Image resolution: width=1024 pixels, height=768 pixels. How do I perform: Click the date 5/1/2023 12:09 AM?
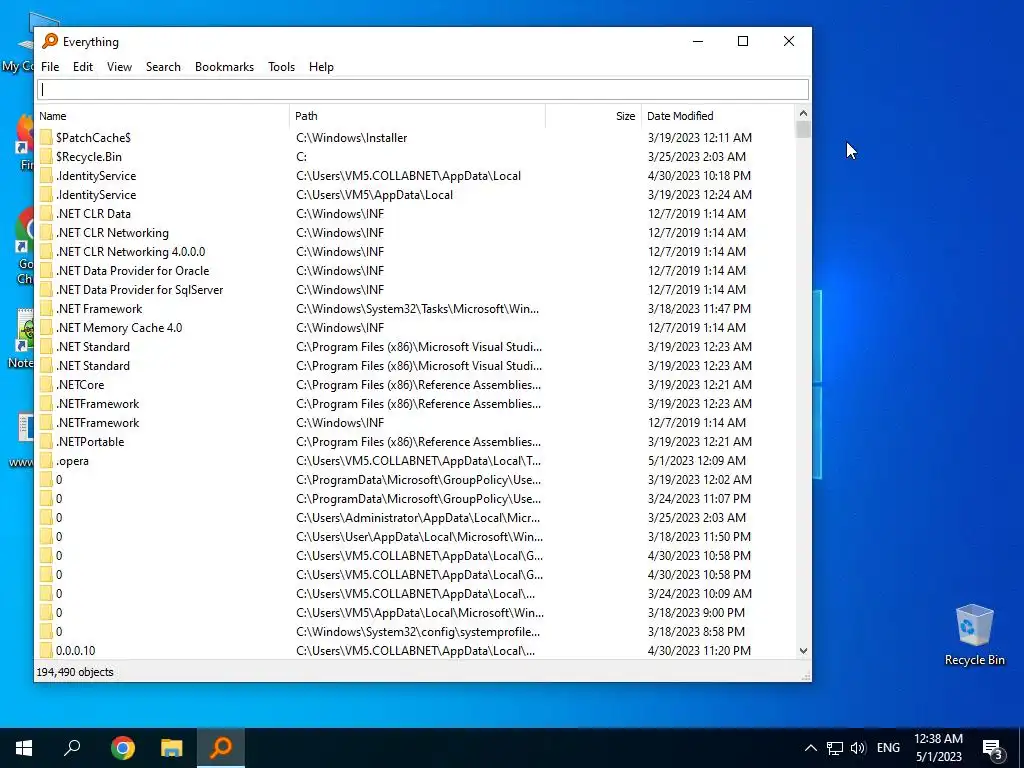click(x=697, y=460)
